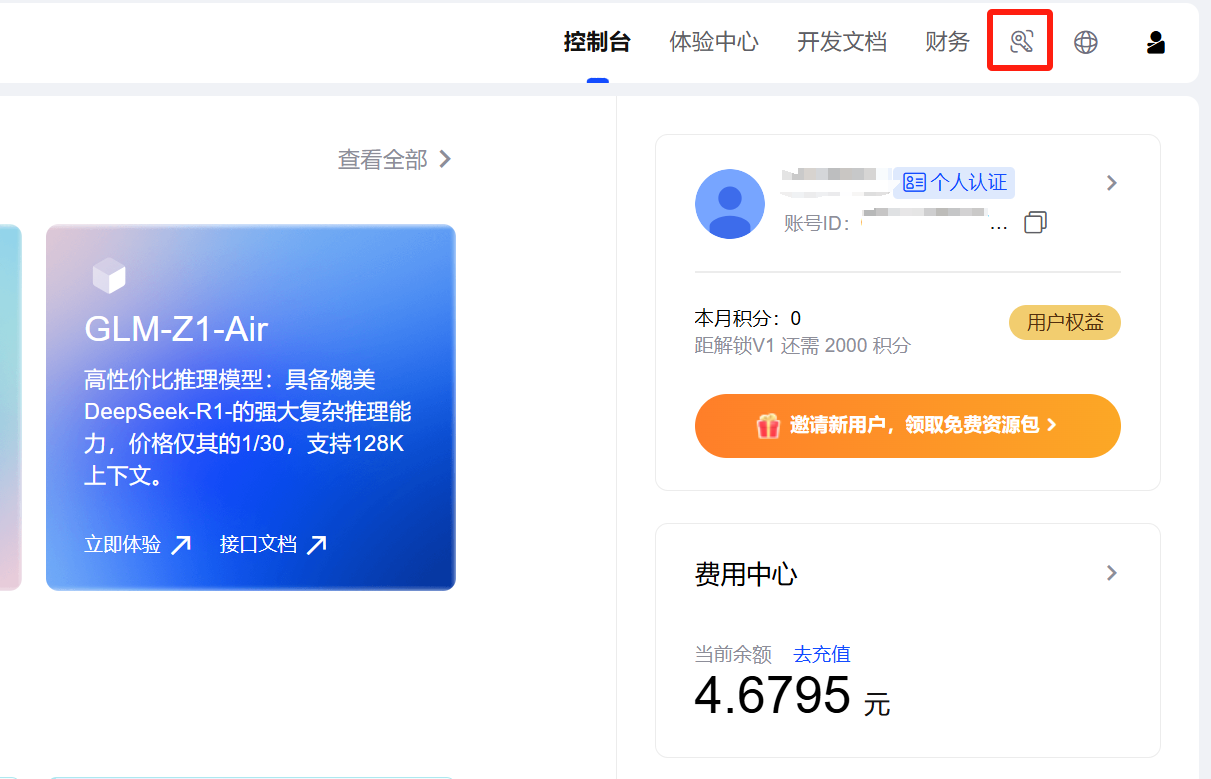Open the 开发文档 tab
Screen dimensions: 1211x779
(842, 42)
